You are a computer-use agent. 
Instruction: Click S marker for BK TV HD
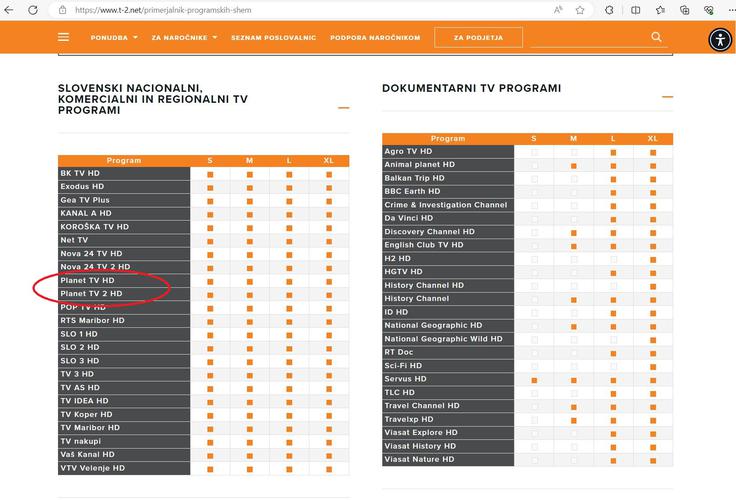(x=210, y=174)
